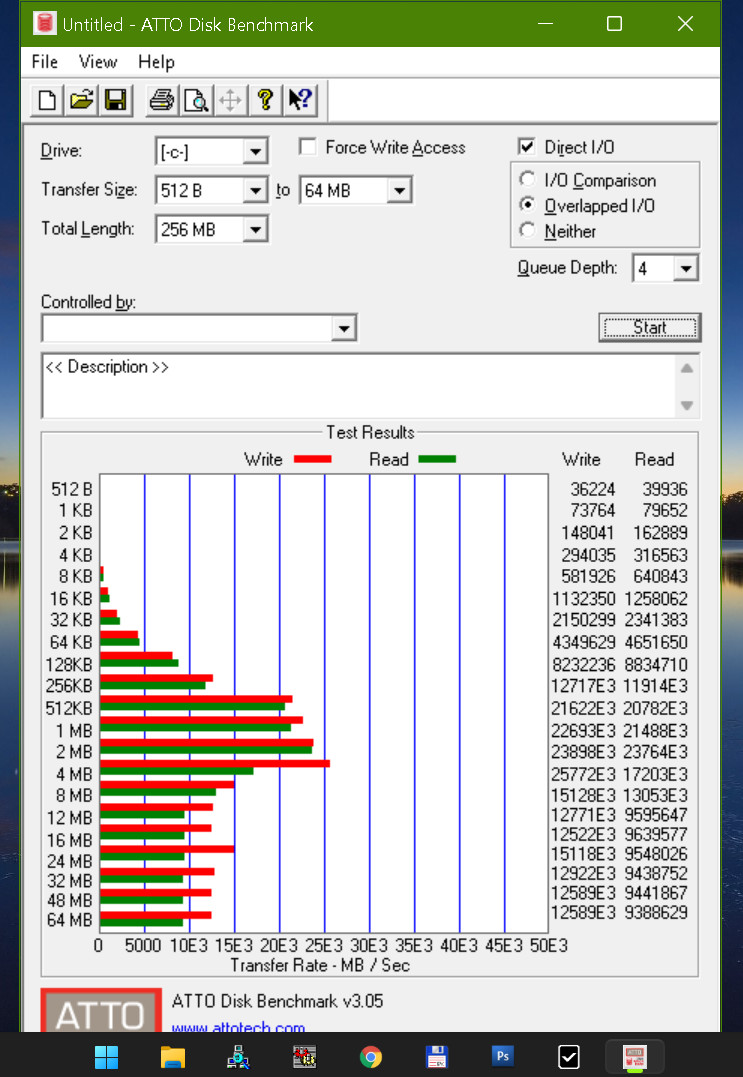Click the ATTO logo image
The width and height of the screenshot is (743, 1077).
[x=101, y=1011]
